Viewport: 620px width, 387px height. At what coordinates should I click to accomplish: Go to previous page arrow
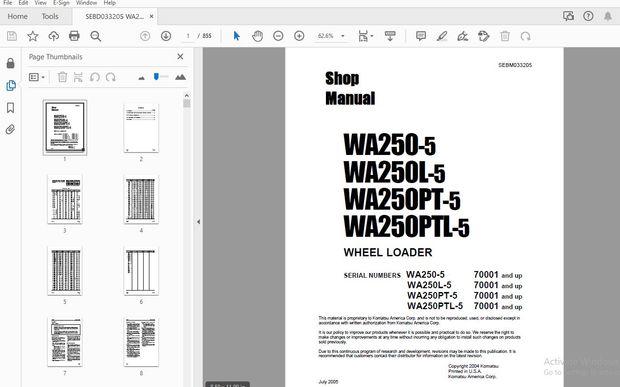click(145, 36)
